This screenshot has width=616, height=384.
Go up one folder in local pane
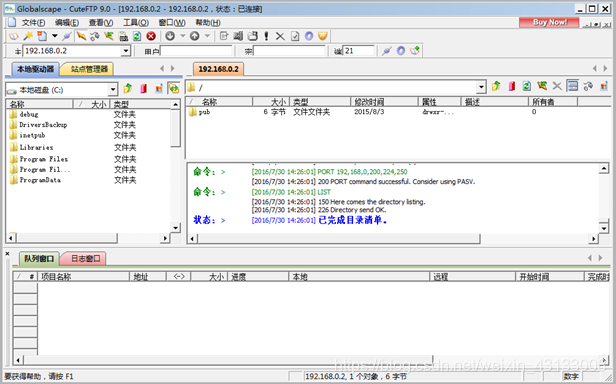coord(127,88)
